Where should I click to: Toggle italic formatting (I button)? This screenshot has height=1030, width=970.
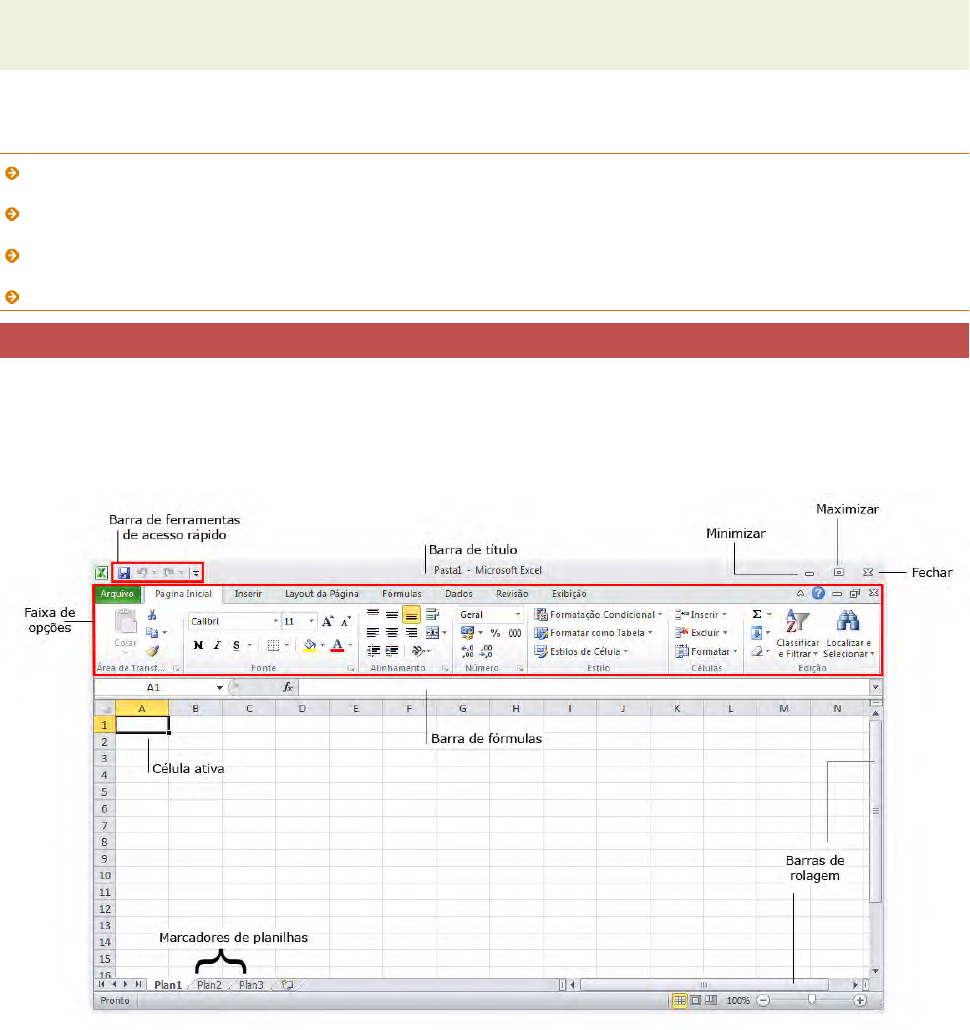click(x=216, y=645)
